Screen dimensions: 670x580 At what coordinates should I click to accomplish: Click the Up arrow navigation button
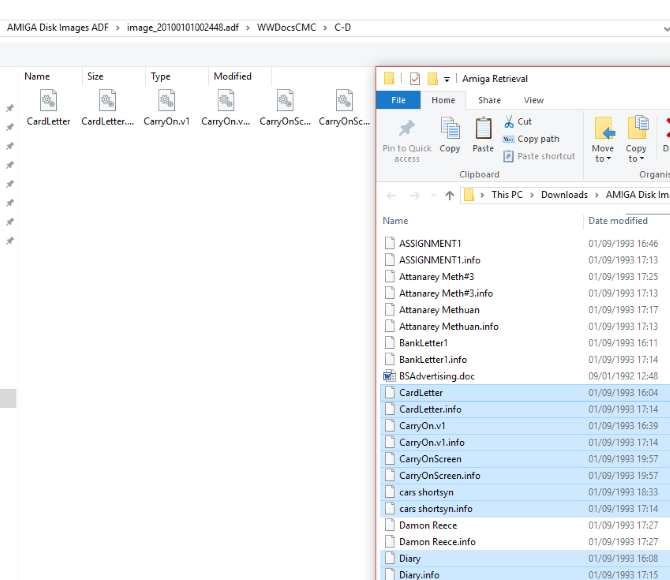450,195
